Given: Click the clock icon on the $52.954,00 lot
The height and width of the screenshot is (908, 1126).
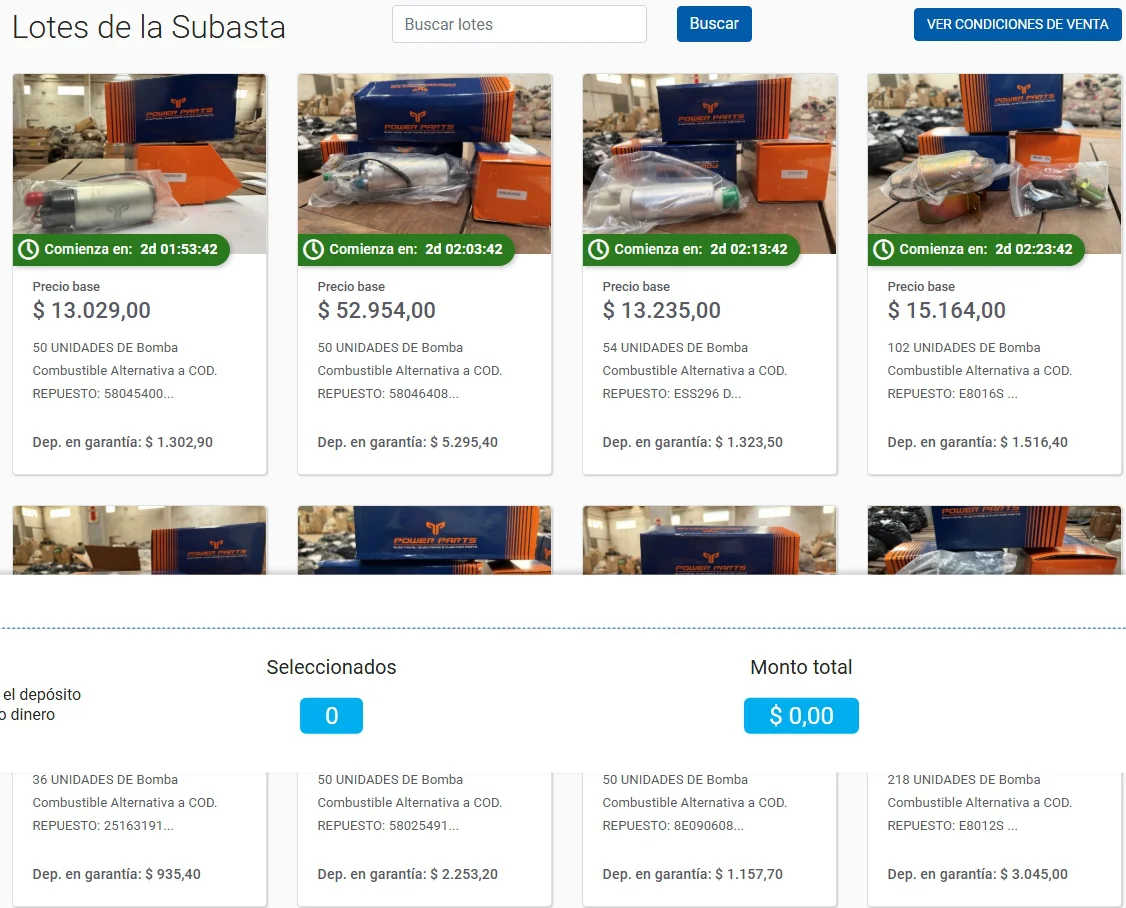Looking at the screenshot, I should [314, 249].
